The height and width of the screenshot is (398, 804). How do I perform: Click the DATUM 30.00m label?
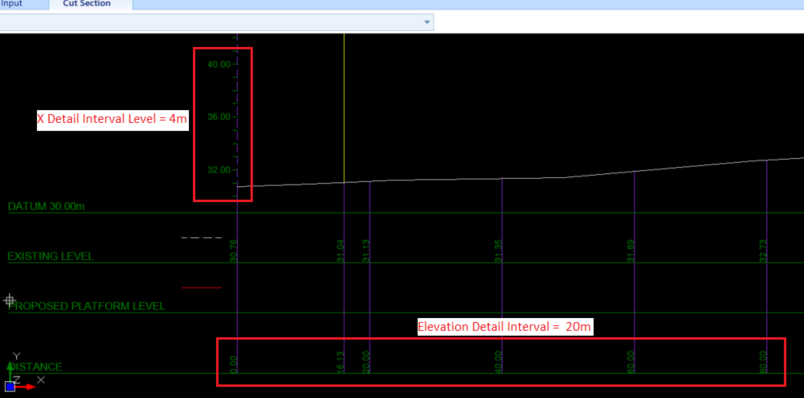point(46,206)
